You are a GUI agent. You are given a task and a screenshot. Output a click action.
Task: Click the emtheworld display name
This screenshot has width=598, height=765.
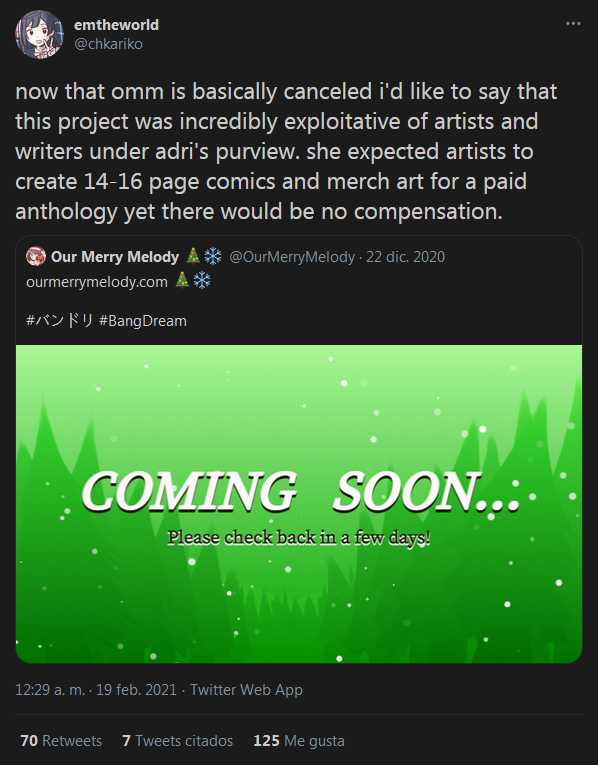[x=116, y=25]
